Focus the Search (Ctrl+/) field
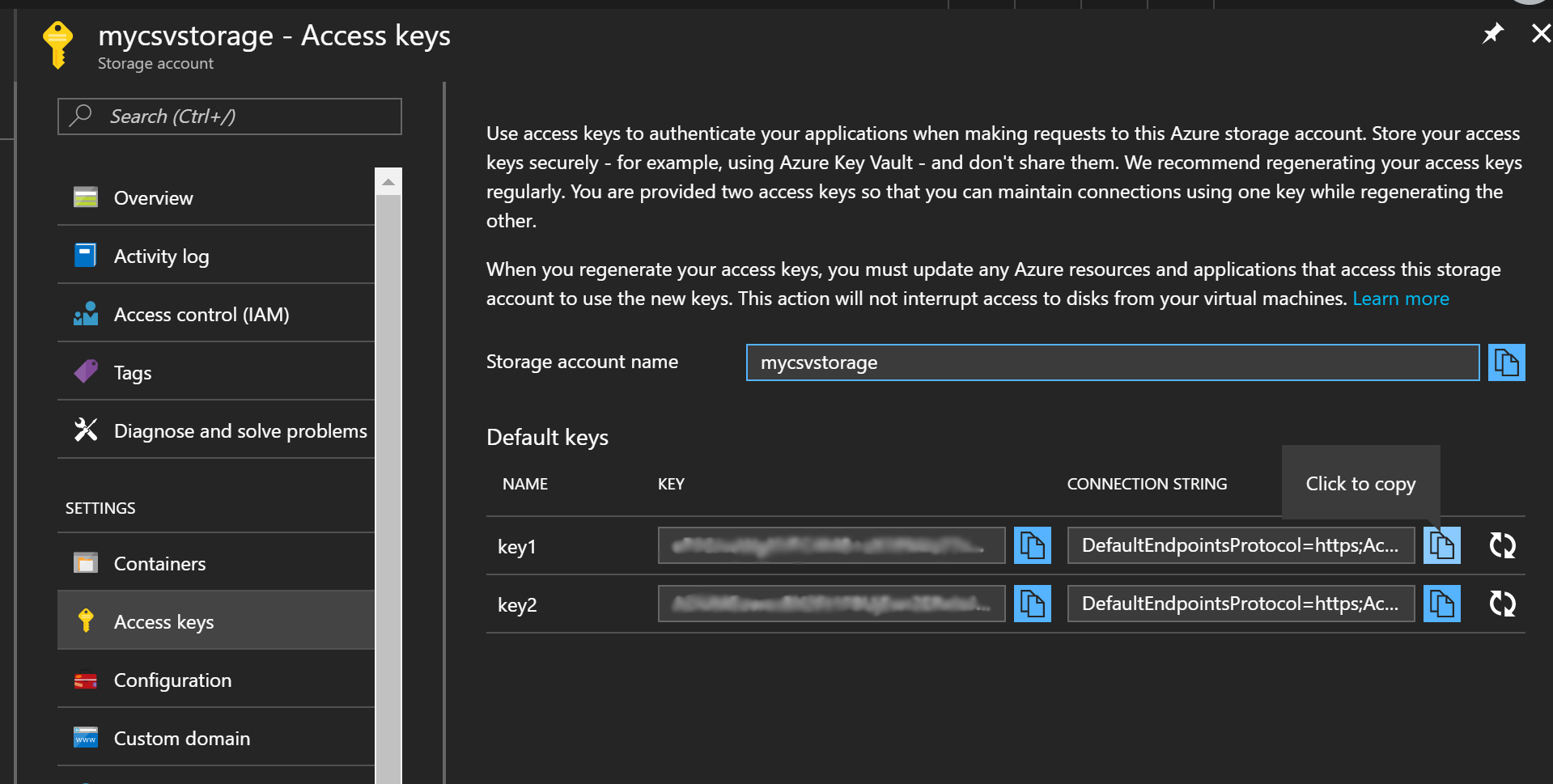Image resolution: width=1553 pixels, height=784 pixels. [230, 117]
